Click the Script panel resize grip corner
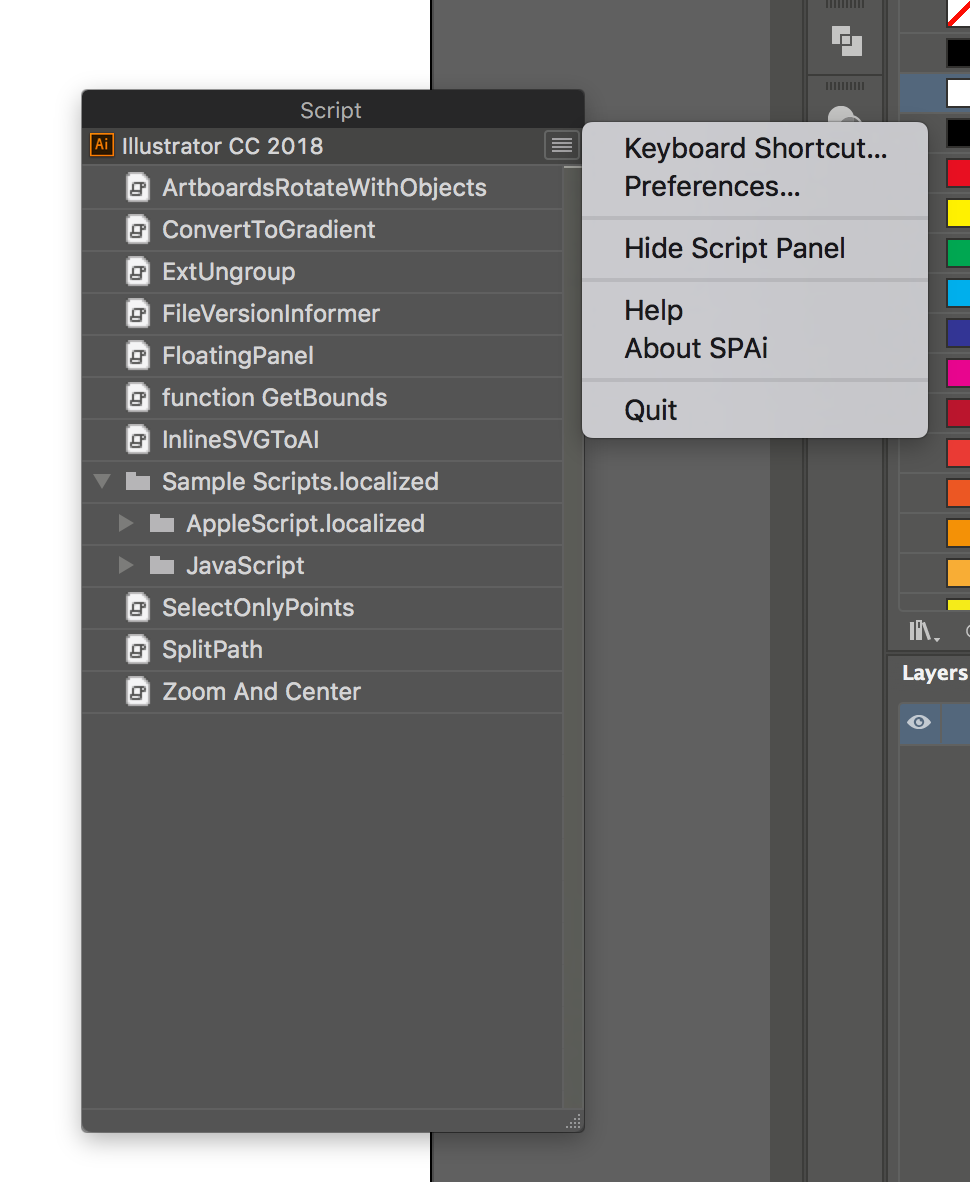 click(x=574, y=1122)
